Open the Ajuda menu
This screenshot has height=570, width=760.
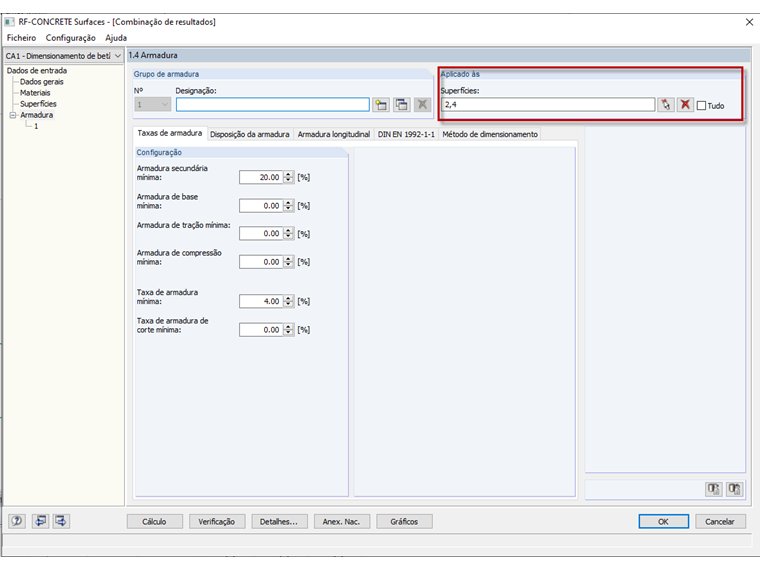(x=116, y=38)
